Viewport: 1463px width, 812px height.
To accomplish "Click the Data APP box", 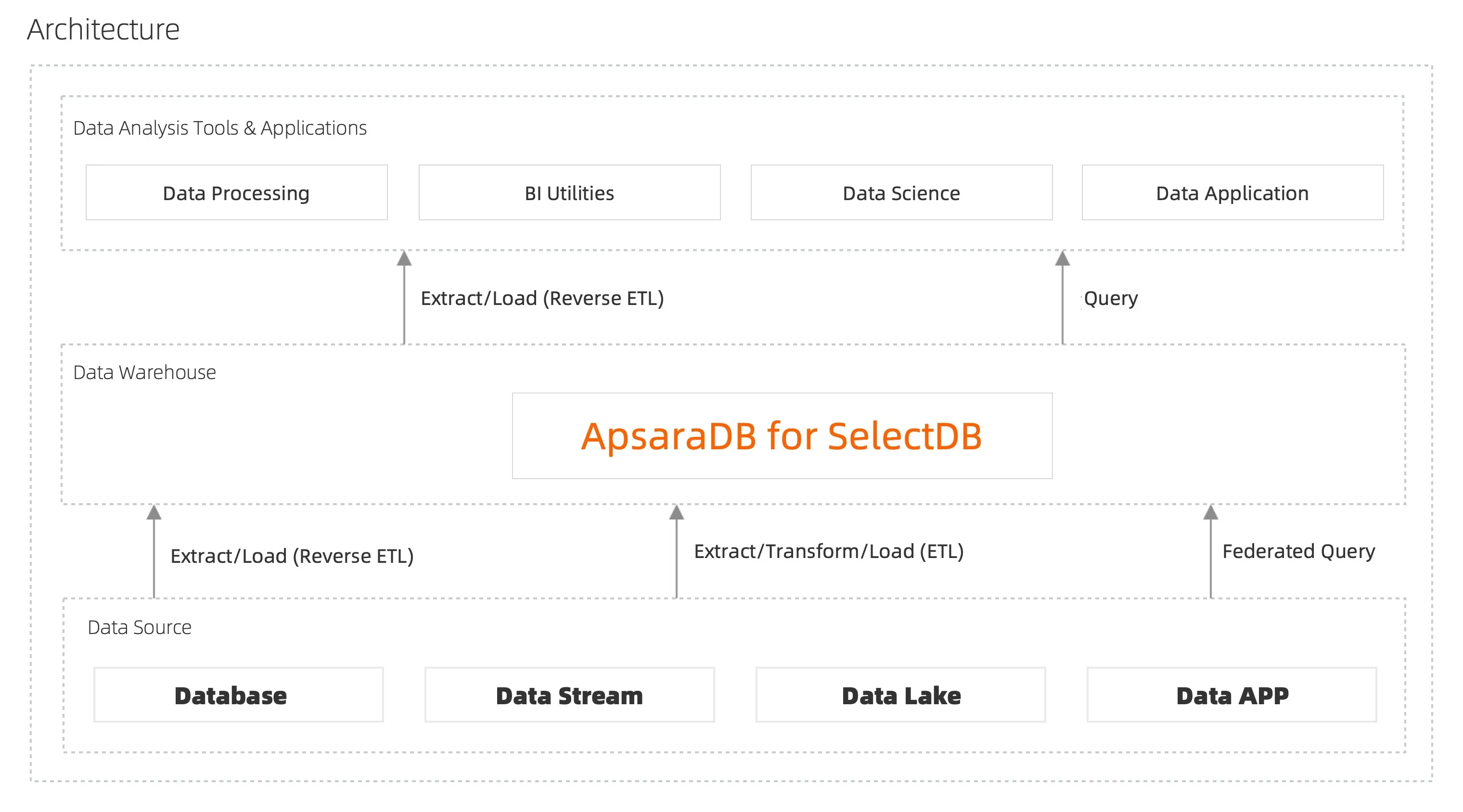I will 1232,695.
